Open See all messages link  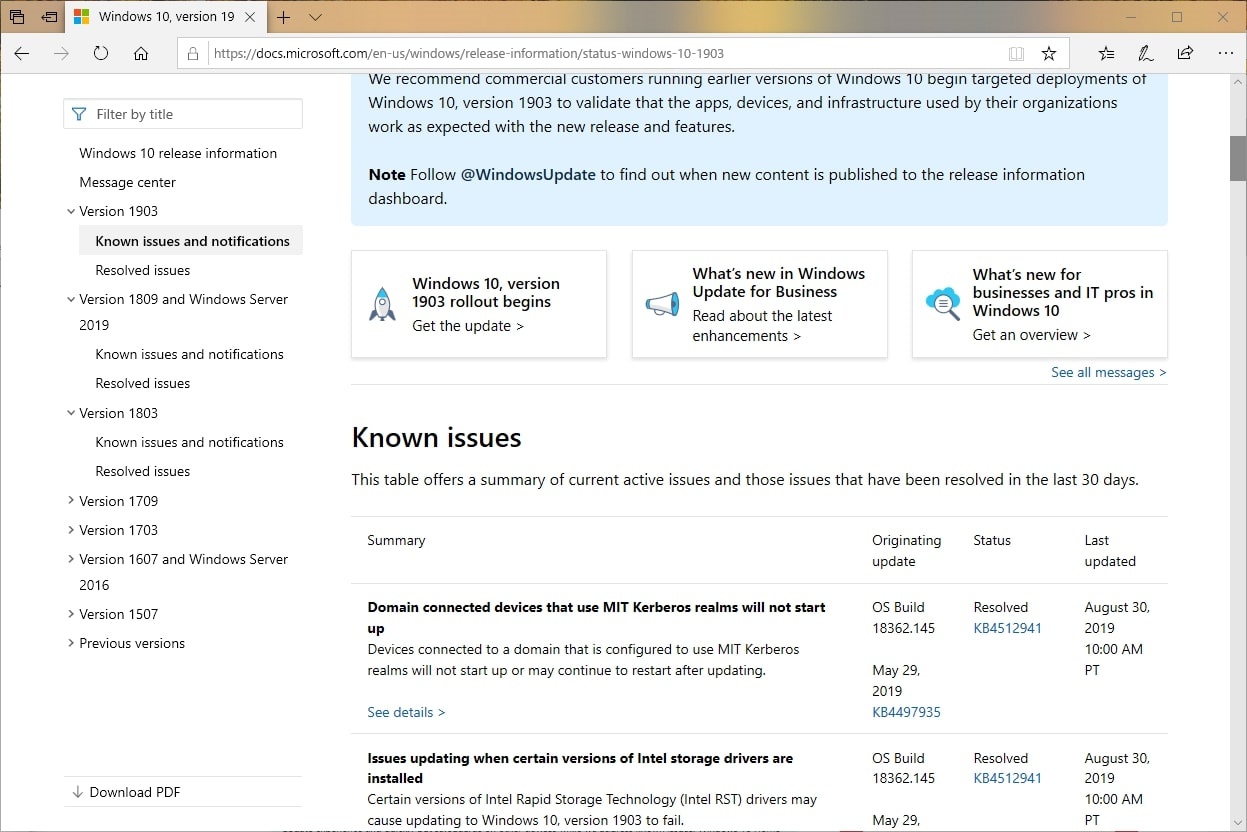tap(1109, 372)
